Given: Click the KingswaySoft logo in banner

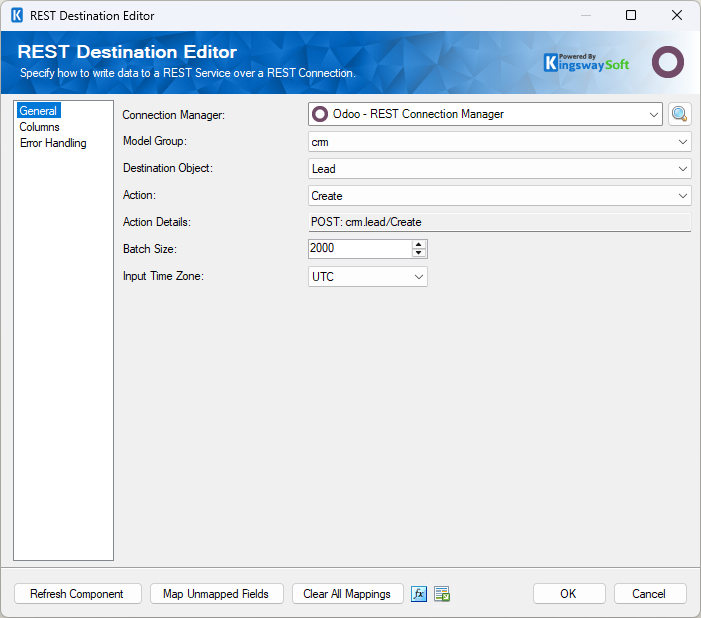Looking at the screenshot, I should click(586, 63).
